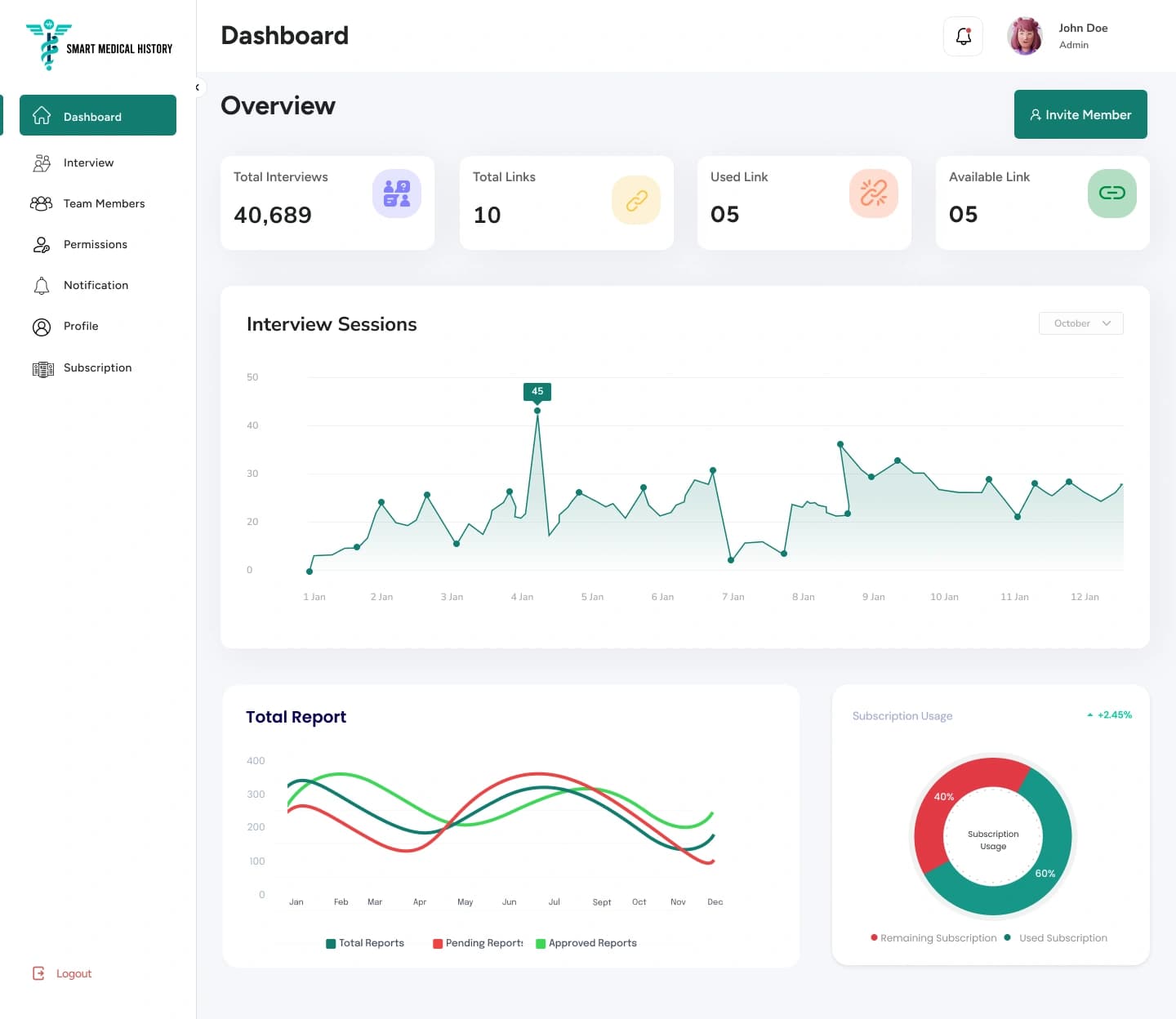Select Subscription in the sidebar
The height and width of the screenshot is (1019, 1176).
97,367
